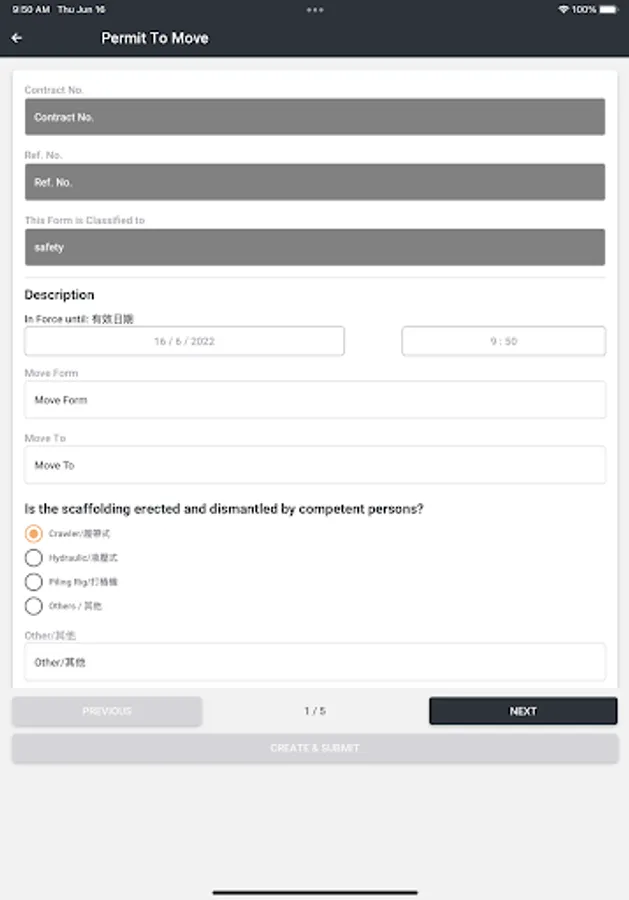
Task: Click the Other/其他 text field
Action: (315, 662)
